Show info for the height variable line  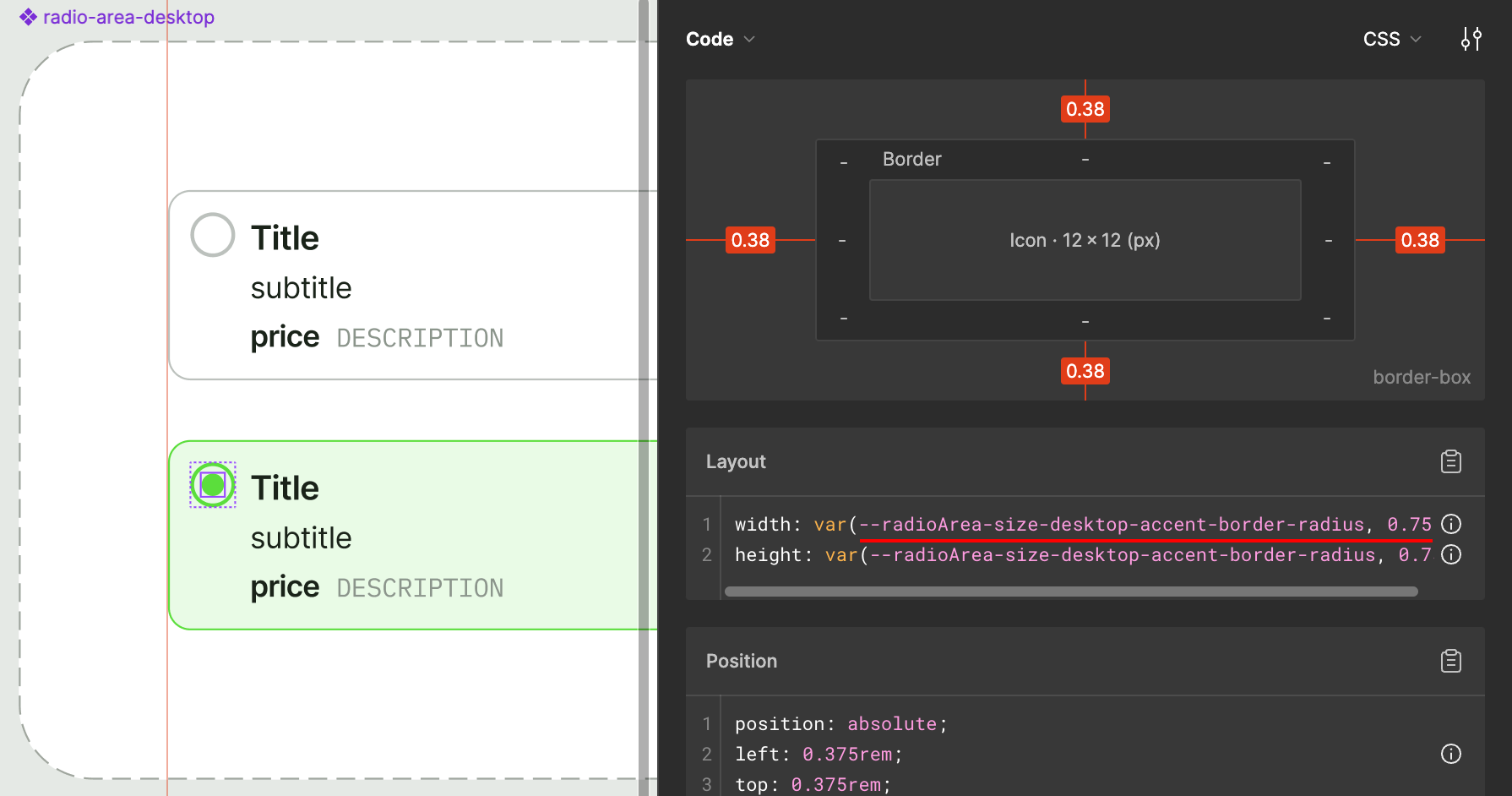pos(1451,554)
